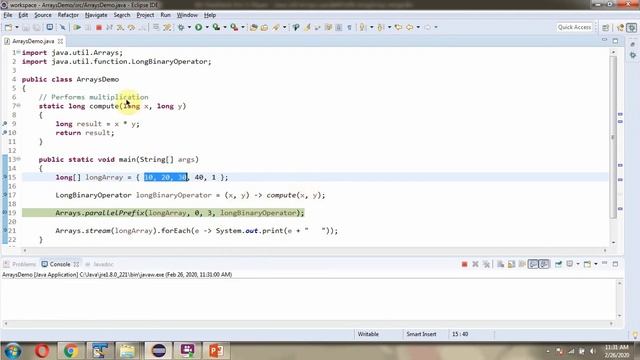Image resolution: width=640 pixels, height=360 pixels.
Task: Click the Debug bug icon in toolbar
Action: click(x=181, y=27)
